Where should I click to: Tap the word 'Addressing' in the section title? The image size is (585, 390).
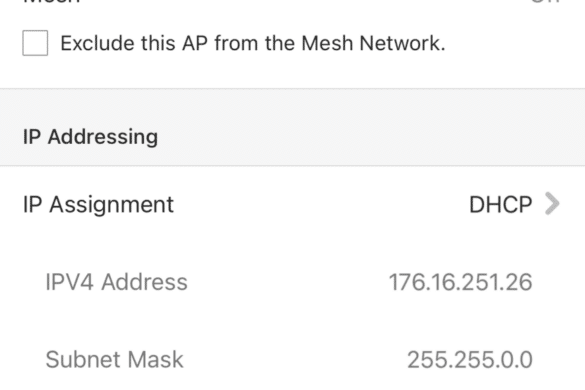tap(103, 137)
